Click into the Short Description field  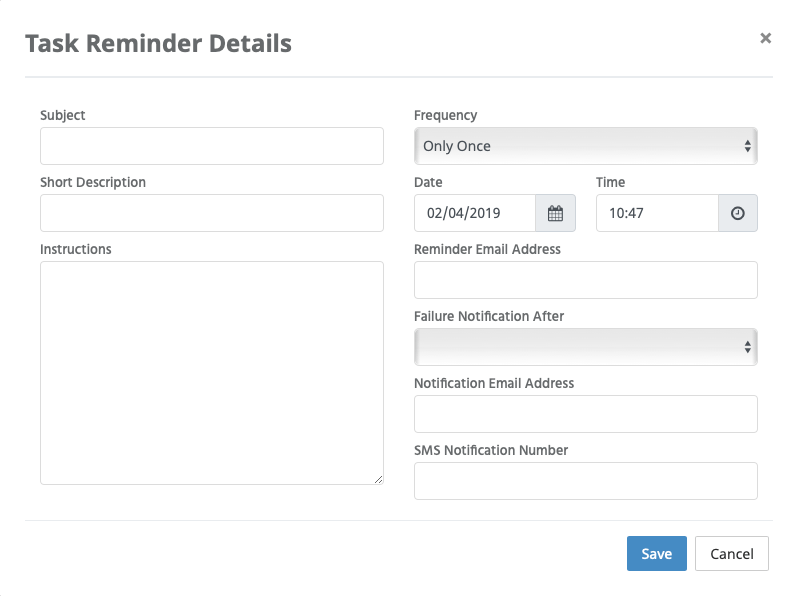tap(212, 213)
